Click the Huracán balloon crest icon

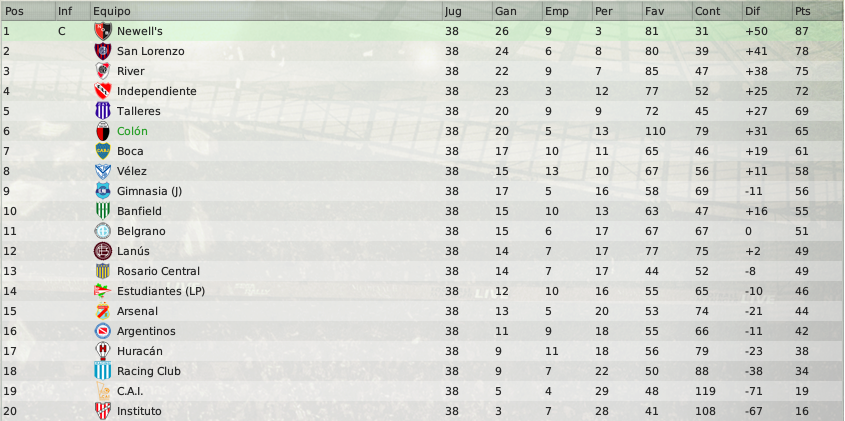(102, 351)
